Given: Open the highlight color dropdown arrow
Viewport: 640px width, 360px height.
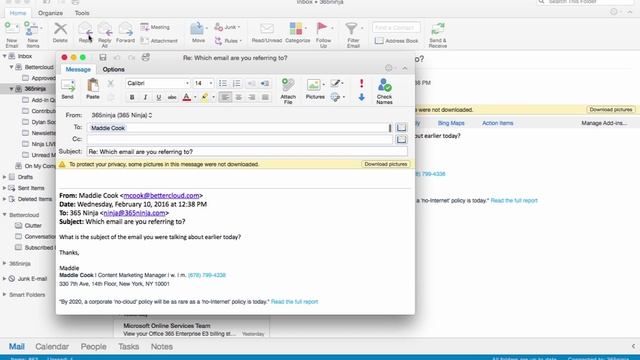Looking at the screenshot, I should point(213,97).
